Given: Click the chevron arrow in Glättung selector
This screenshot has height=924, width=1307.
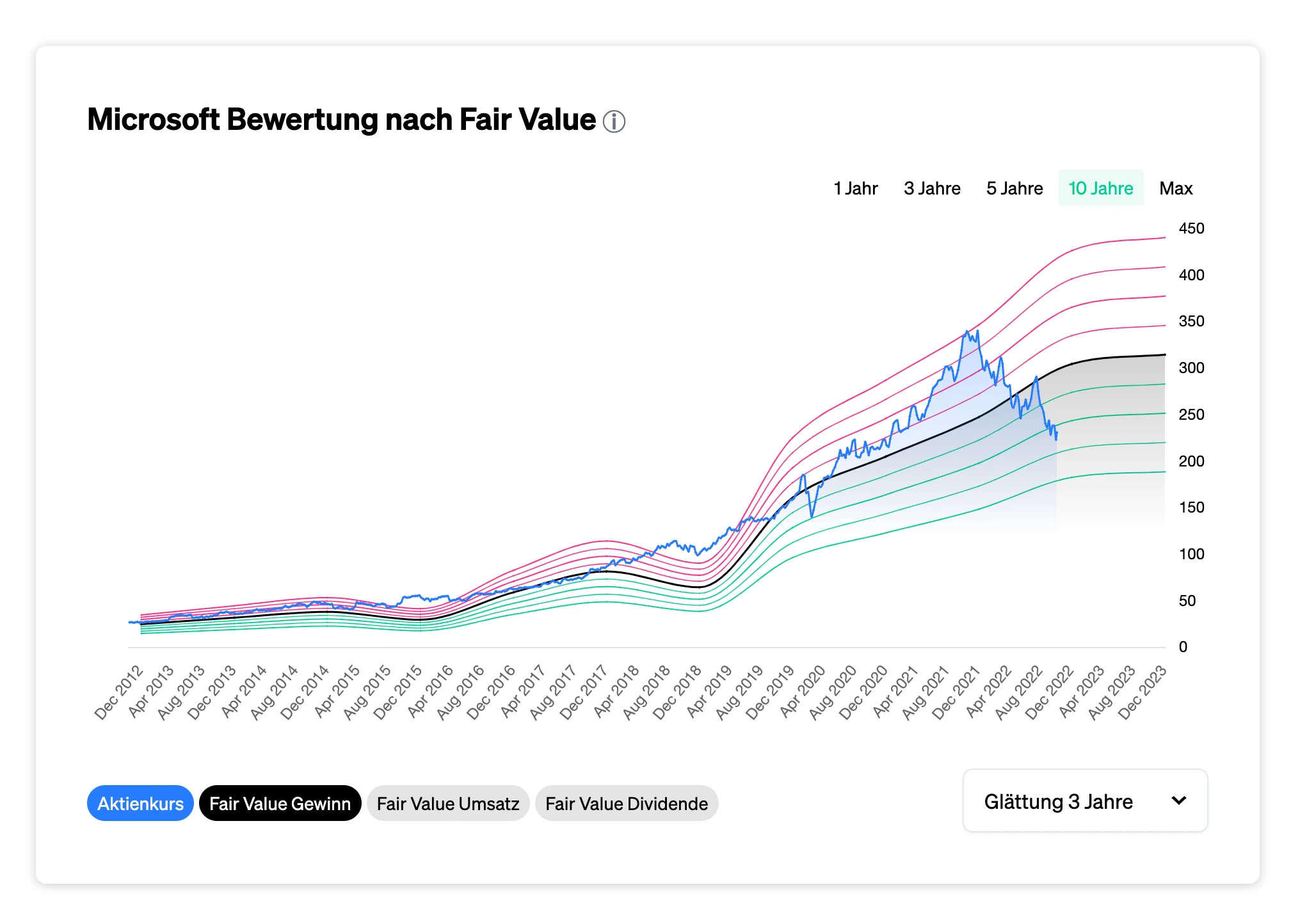Looking at the screenshot, I should point(1178,801).
